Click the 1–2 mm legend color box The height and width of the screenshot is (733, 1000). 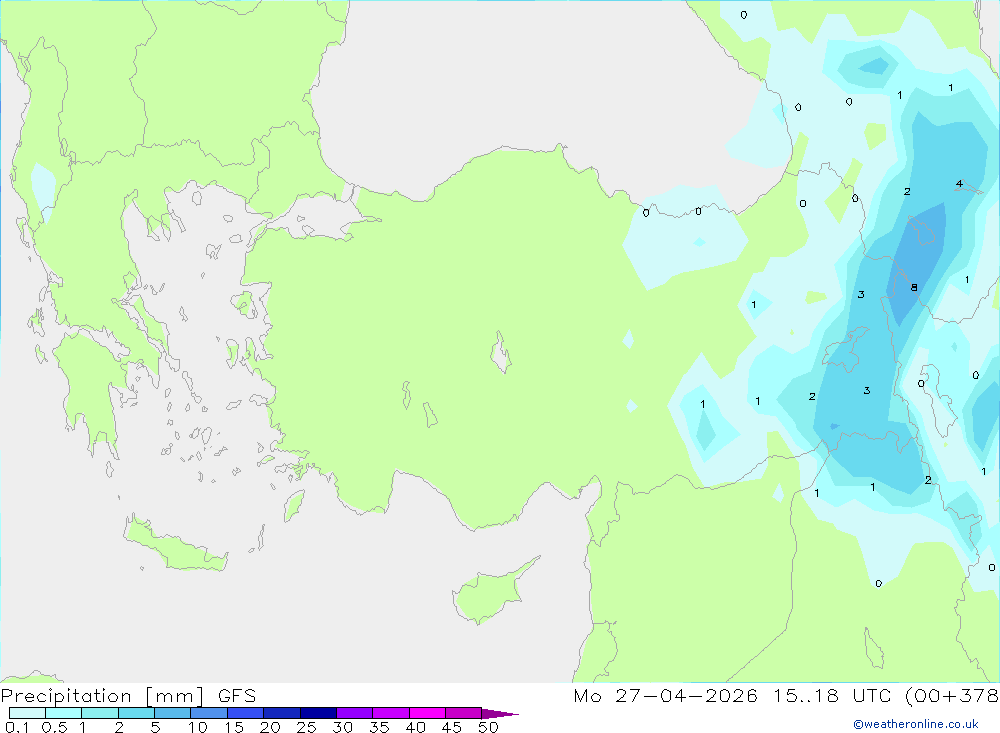(x=99, y=713)
